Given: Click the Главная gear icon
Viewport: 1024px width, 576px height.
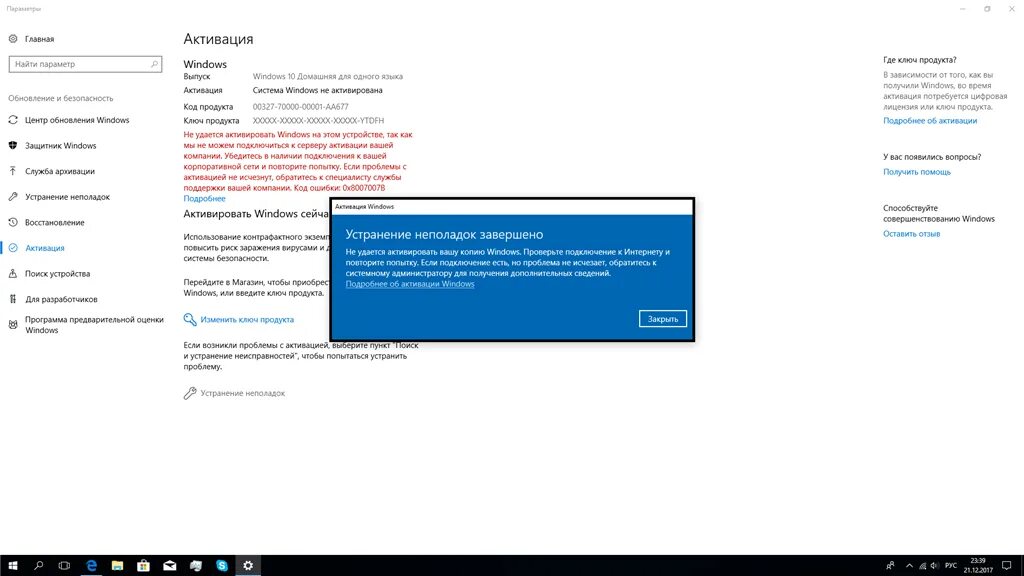Looking at the screenshot, I should tap(13, 39).
